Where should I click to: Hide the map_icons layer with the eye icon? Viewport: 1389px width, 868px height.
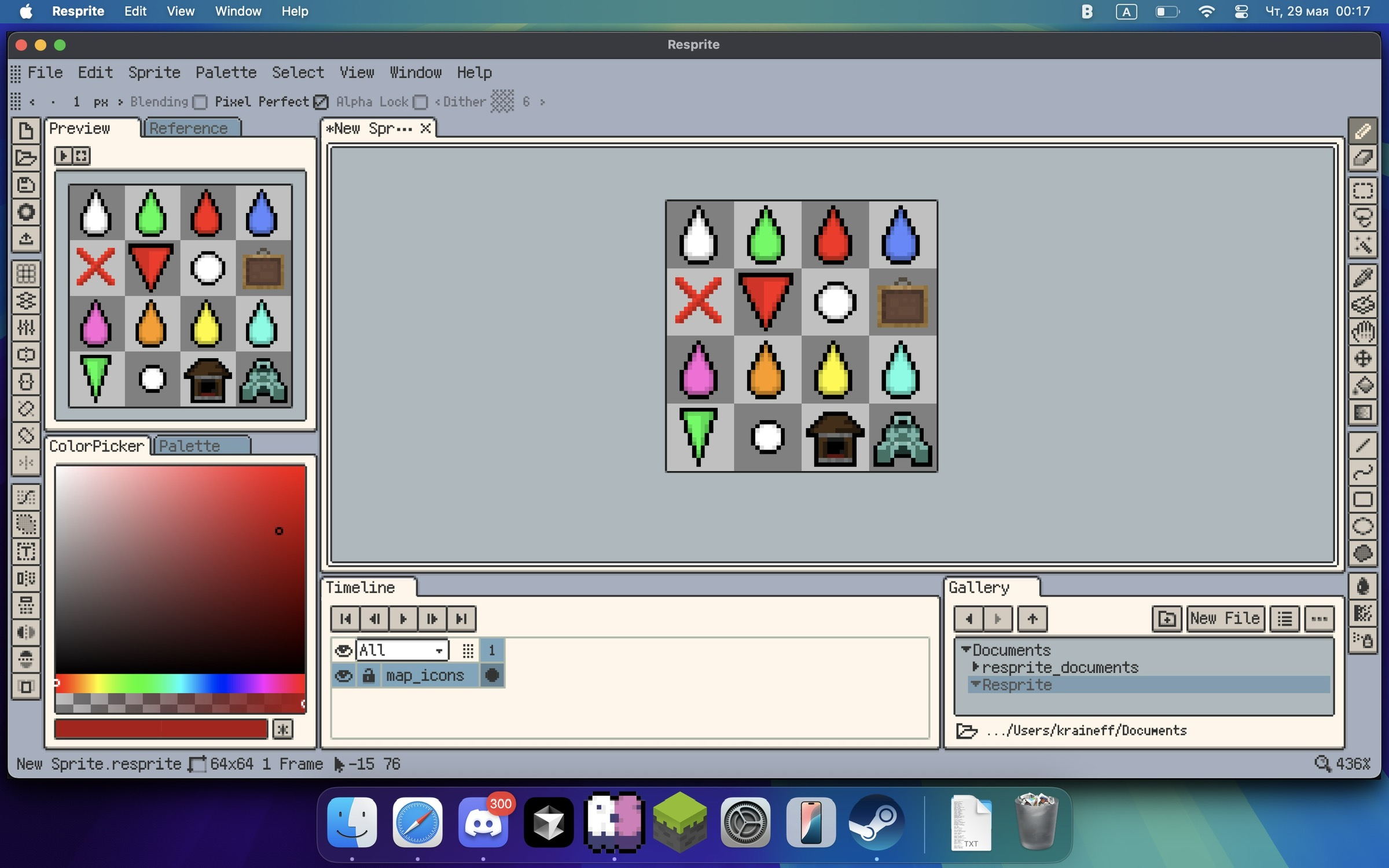(x=343, y=675)
